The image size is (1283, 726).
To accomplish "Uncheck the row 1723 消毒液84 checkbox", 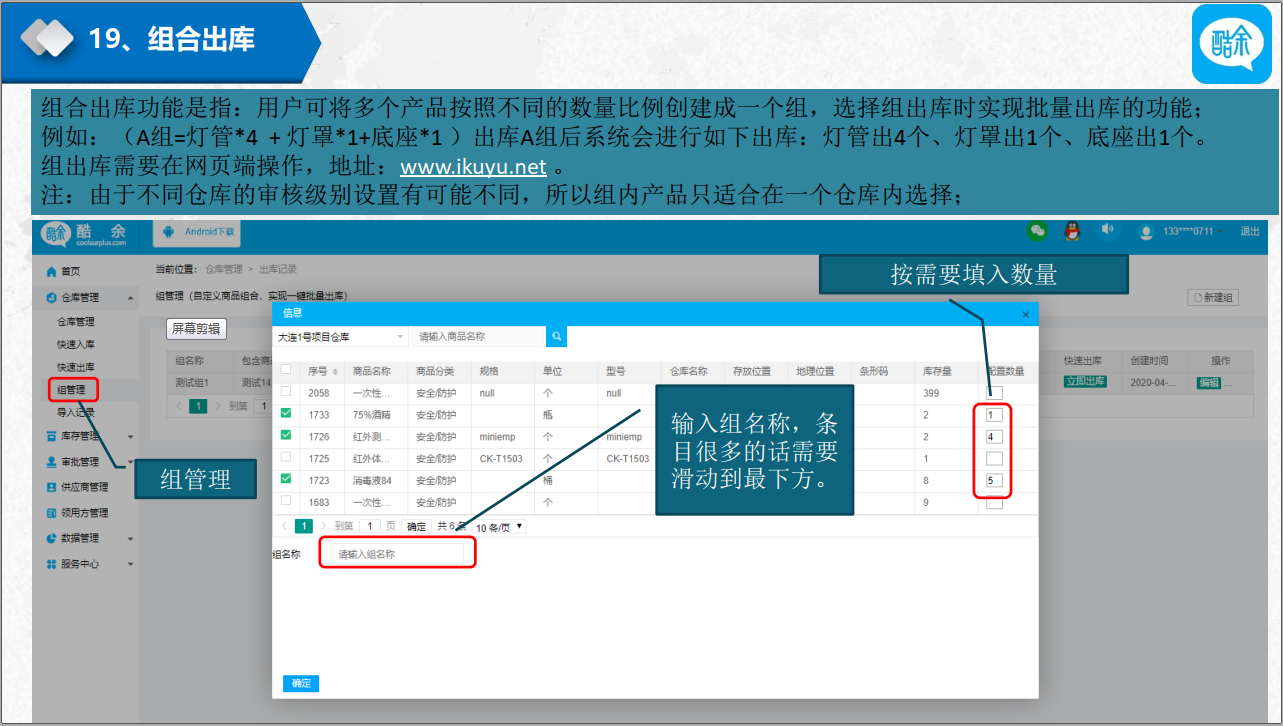I will (x=286, y=480).
